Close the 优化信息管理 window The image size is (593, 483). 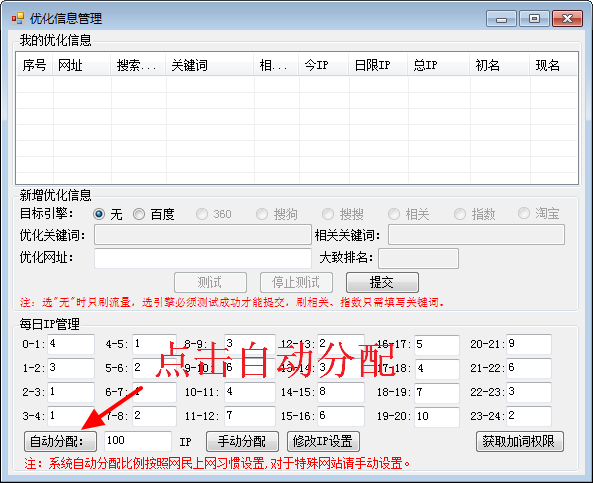pos(567,19)
